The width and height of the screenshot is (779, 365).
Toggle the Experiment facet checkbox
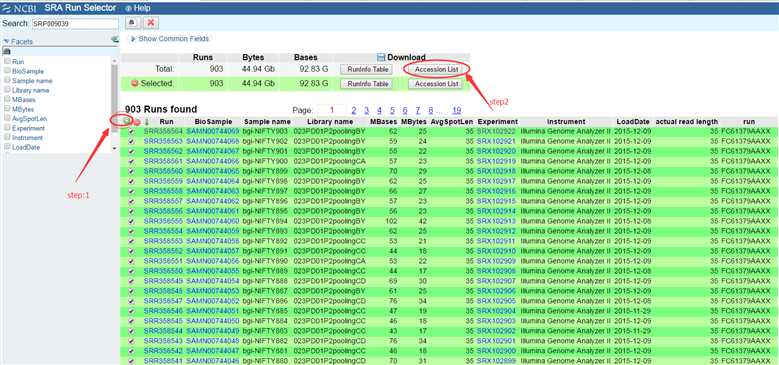(7, 127)
